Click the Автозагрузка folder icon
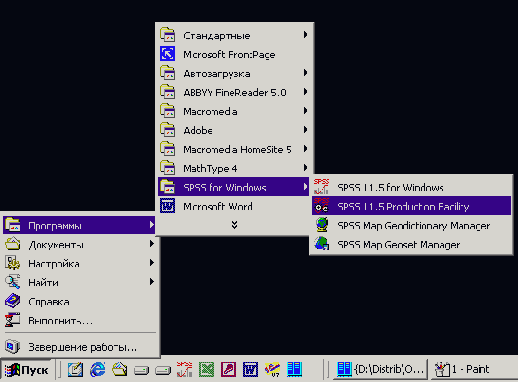This screenshot has height=382, width=518. pos(167,73)
